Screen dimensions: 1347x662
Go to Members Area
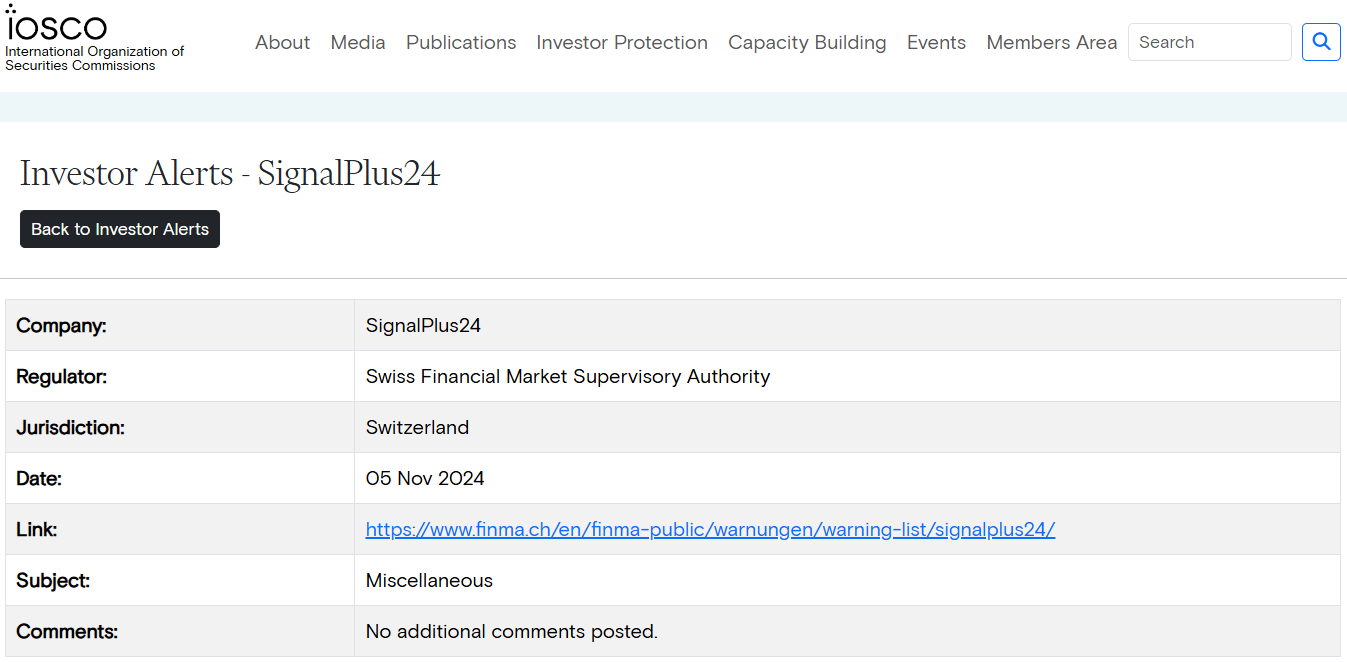[x=1051, y=43]
